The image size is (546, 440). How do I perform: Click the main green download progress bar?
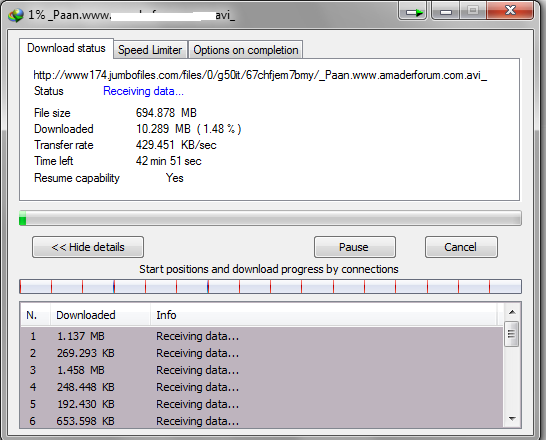tap(270, 218)
